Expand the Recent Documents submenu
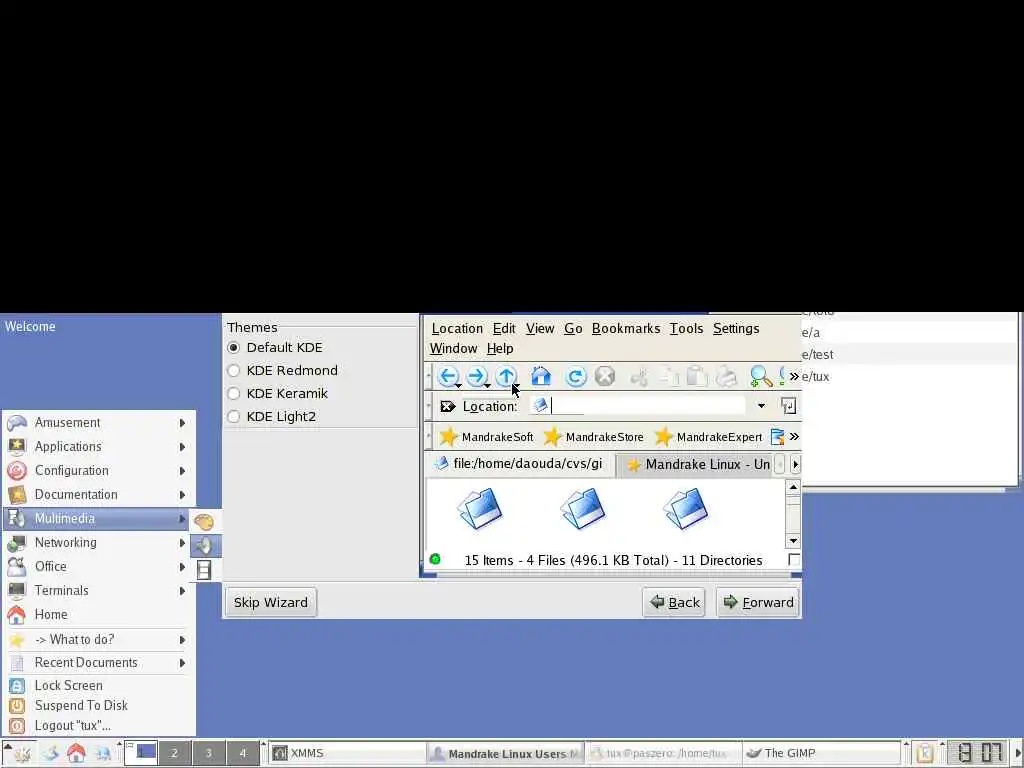Image resolution: width=1024 pixels, height=768 pixels. pyautogui.click(x=99, y=663)
